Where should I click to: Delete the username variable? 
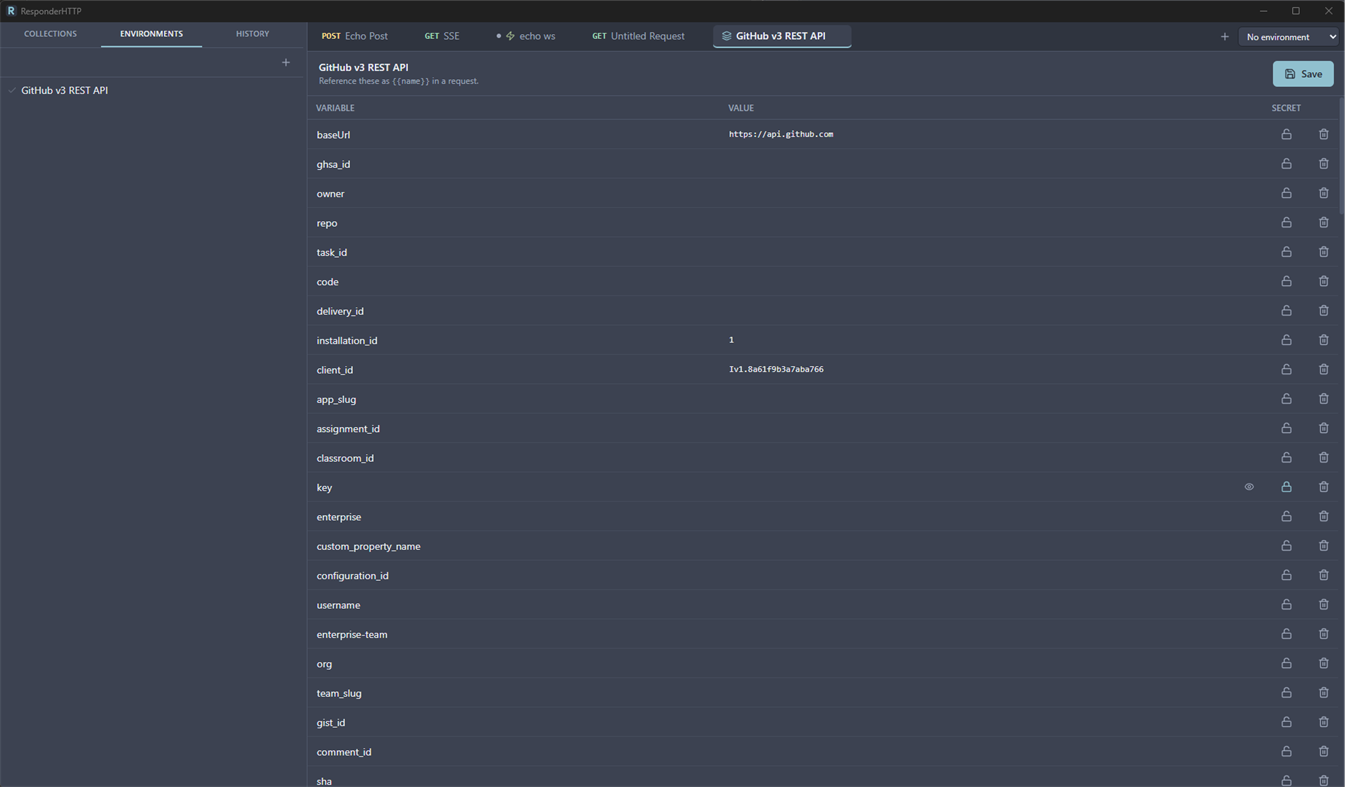(1323, 605)
